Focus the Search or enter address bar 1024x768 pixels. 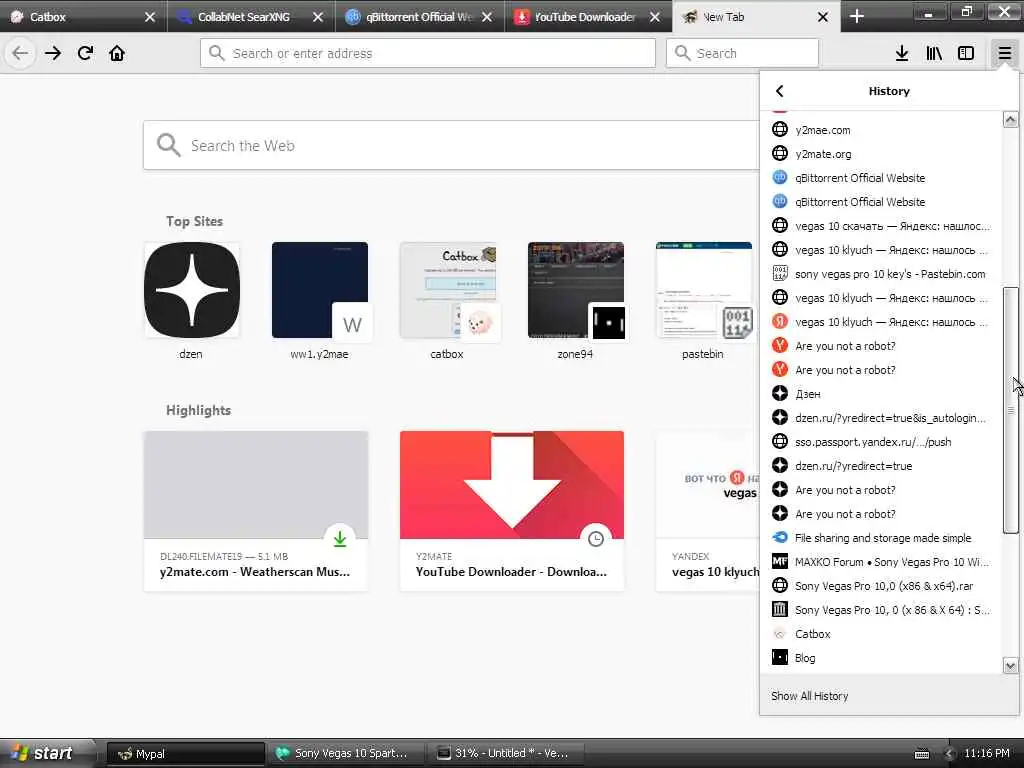coord(428,53)
